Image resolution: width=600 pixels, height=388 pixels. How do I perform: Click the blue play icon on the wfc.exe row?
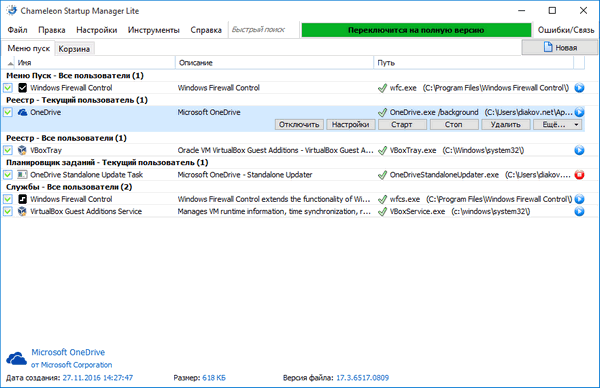[579, 88]
